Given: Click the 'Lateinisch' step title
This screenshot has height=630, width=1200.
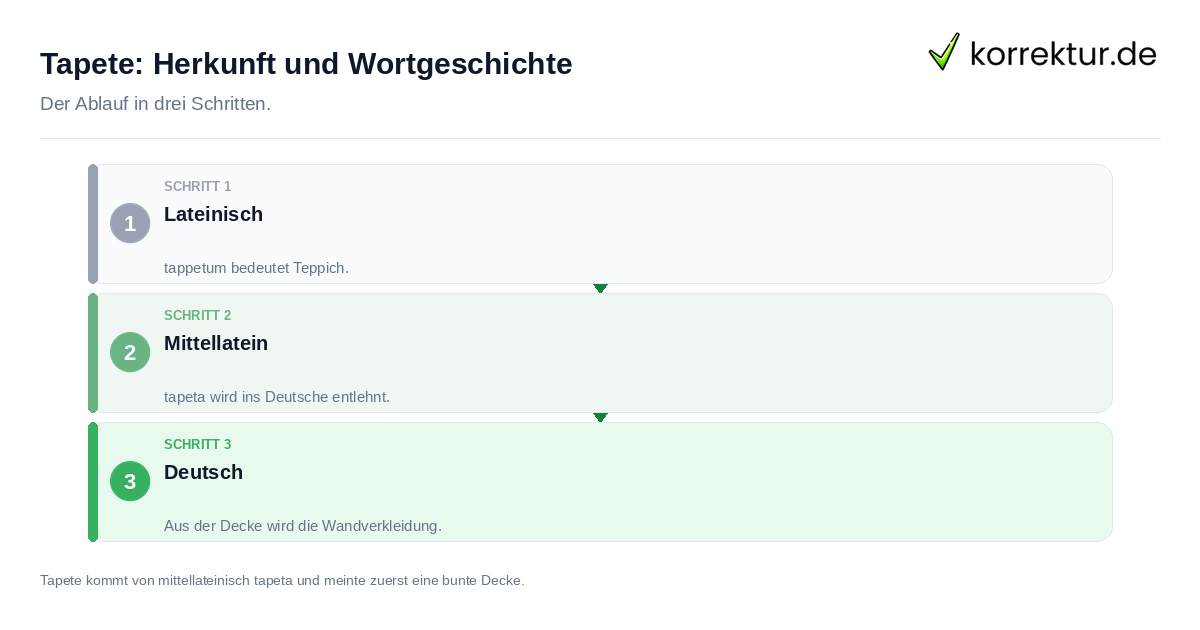Looking at the screenshot, I should click(213, 214).
